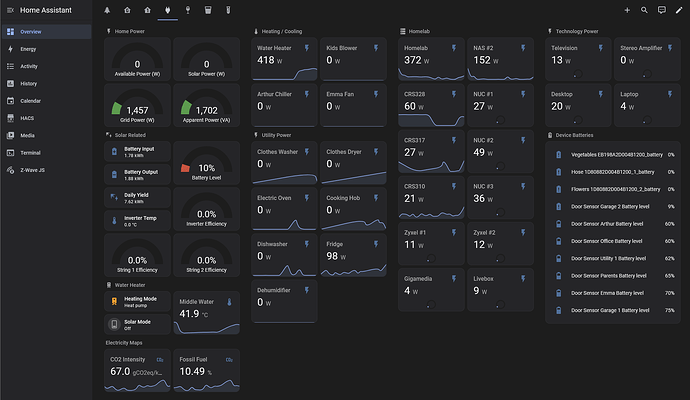The width and height of the screenshot is (690, 400).
Task: Click Water Heater card bolt icon
Action: [x=307, y=48]
